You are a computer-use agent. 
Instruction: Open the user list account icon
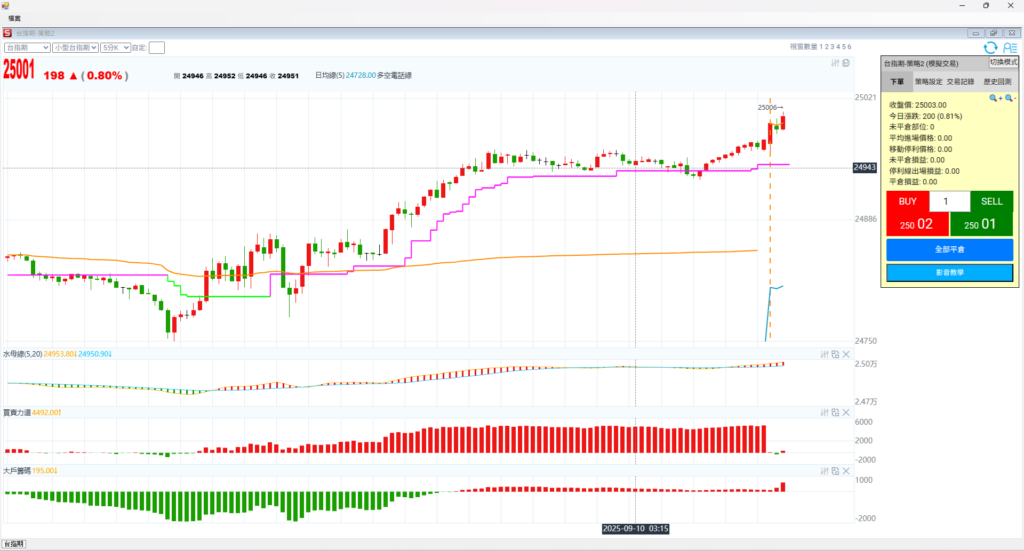(1010, 48)
